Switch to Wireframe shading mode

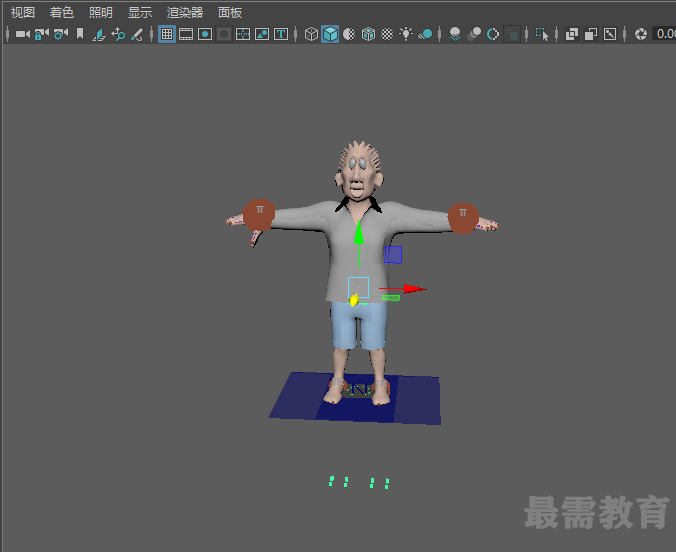[311, 34]
